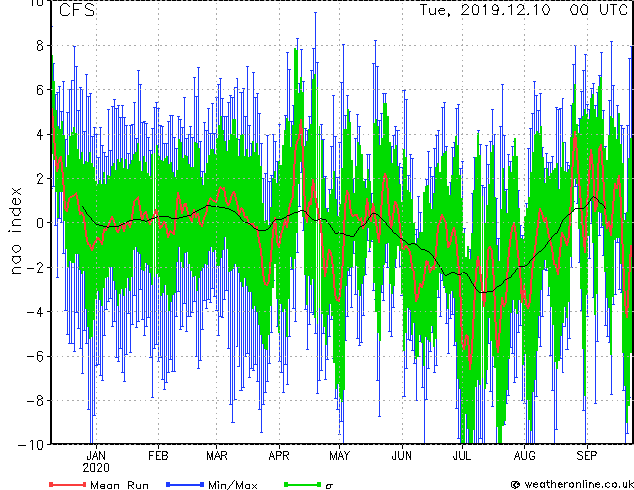Select the JUN month axis label
634x490 pixels.
[x=402, y=456]
